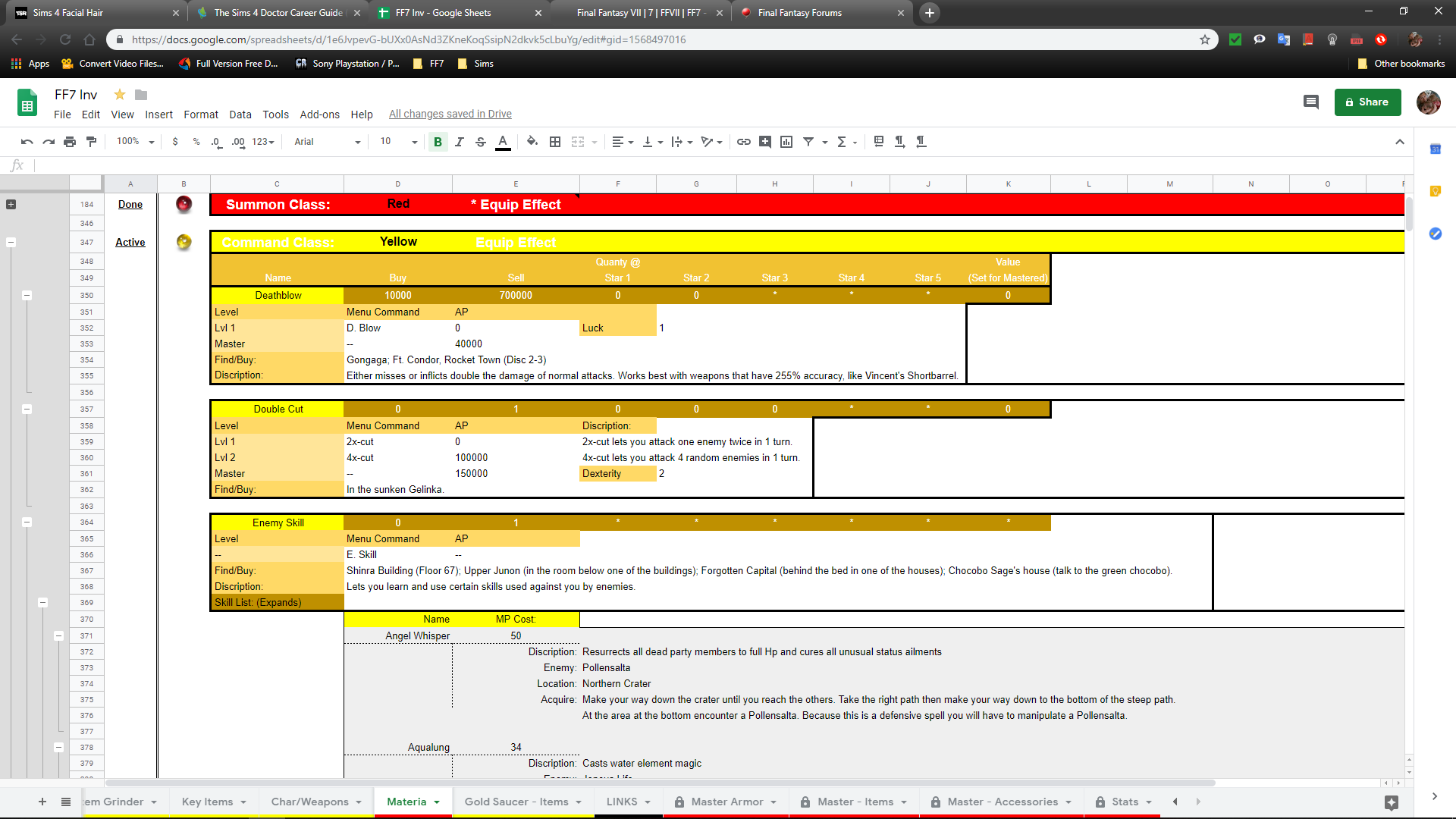Format selection as currency
This screenshot has height=819, width=1456.
[175, 142]
